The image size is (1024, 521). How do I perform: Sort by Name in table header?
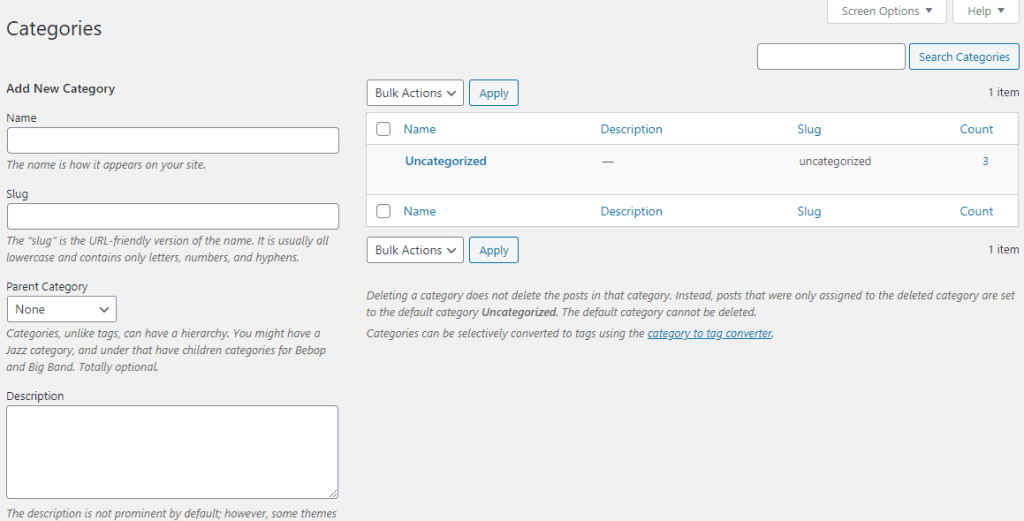pos(419,129)
